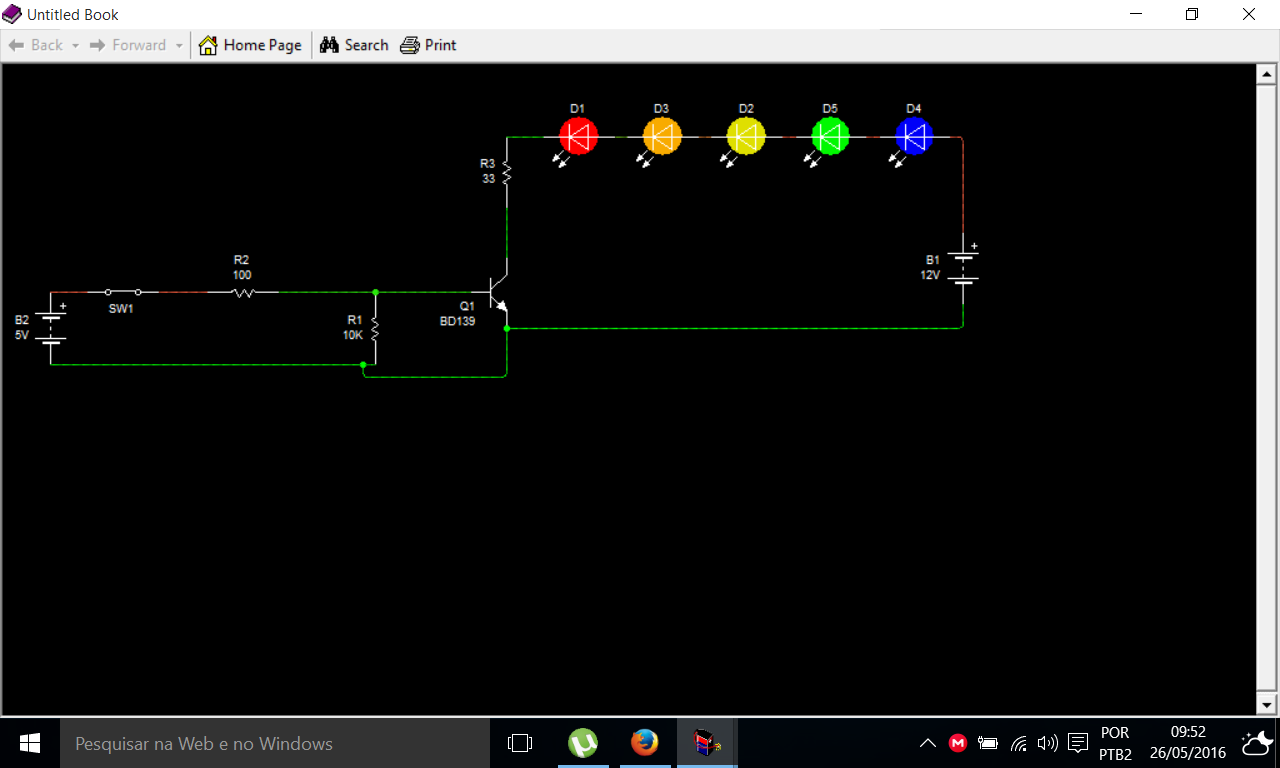Click resistor R1 symbol
1280x768 pixels.
click(375, 328)
